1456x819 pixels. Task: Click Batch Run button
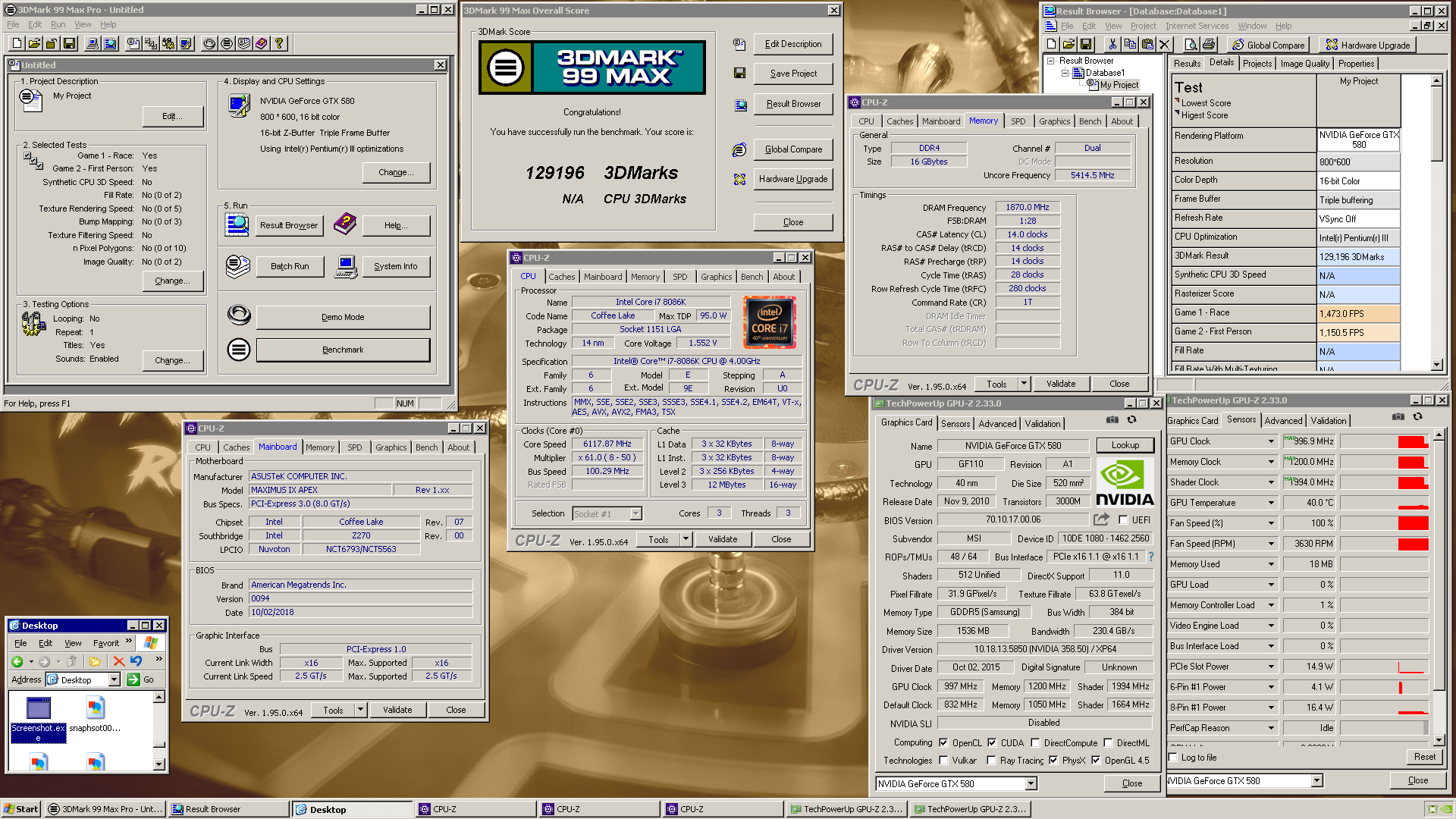pyautogui.click(x=290, y=267)
